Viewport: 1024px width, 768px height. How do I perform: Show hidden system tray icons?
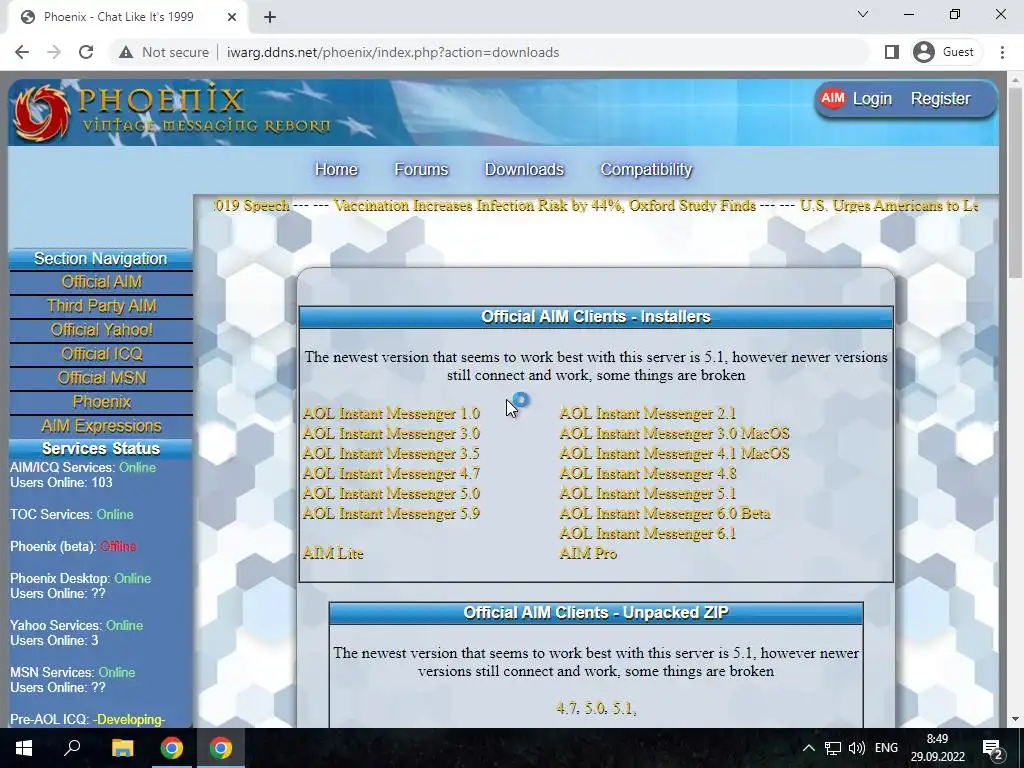808,748
